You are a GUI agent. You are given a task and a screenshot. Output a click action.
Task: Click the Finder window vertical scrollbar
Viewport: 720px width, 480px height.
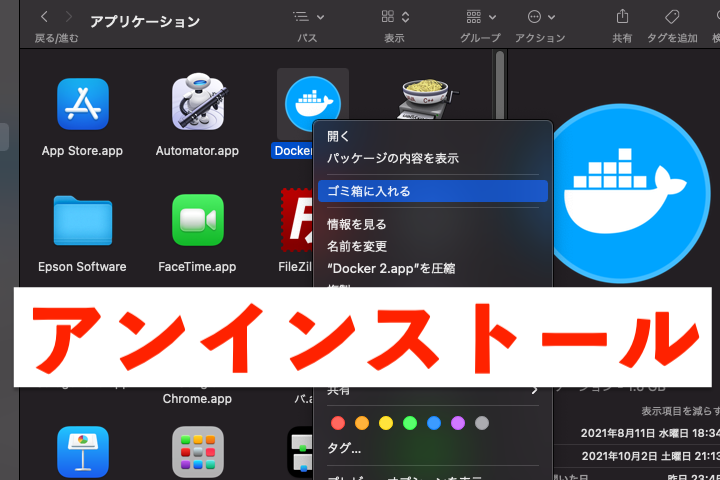click(x=500, y=85)
